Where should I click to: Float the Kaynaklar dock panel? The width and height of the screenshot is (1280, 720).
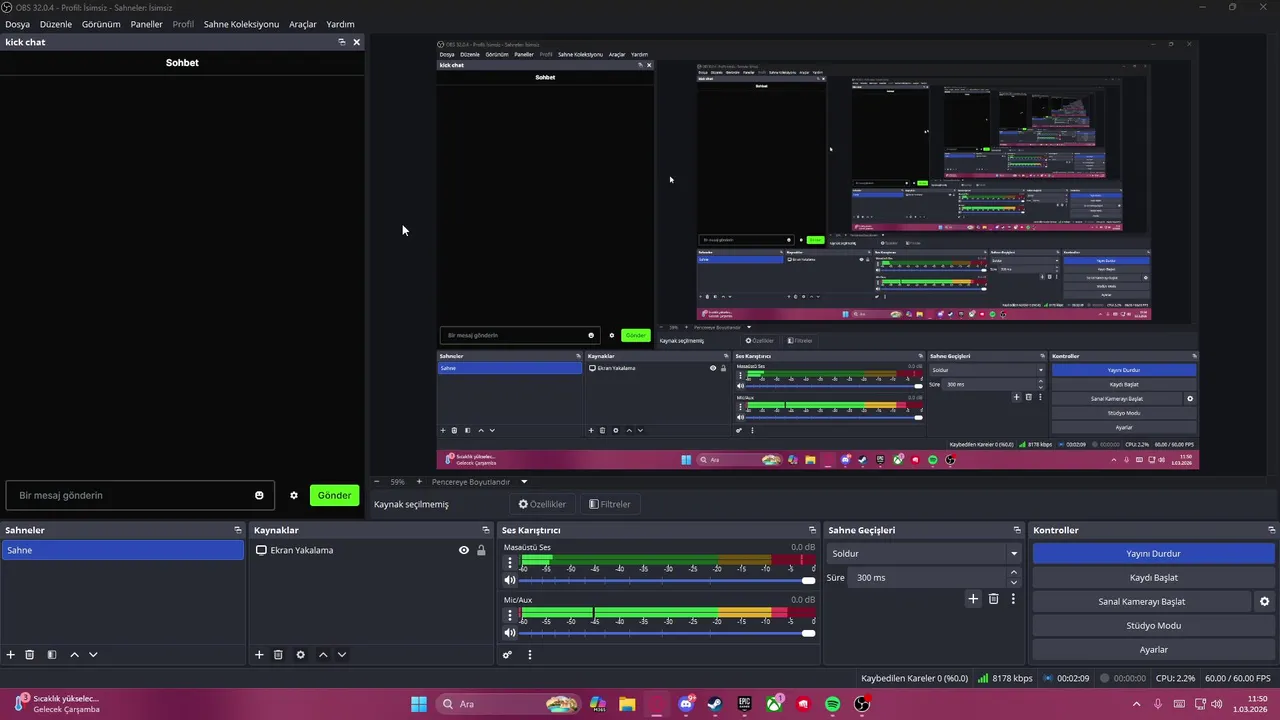click(486, 530)
